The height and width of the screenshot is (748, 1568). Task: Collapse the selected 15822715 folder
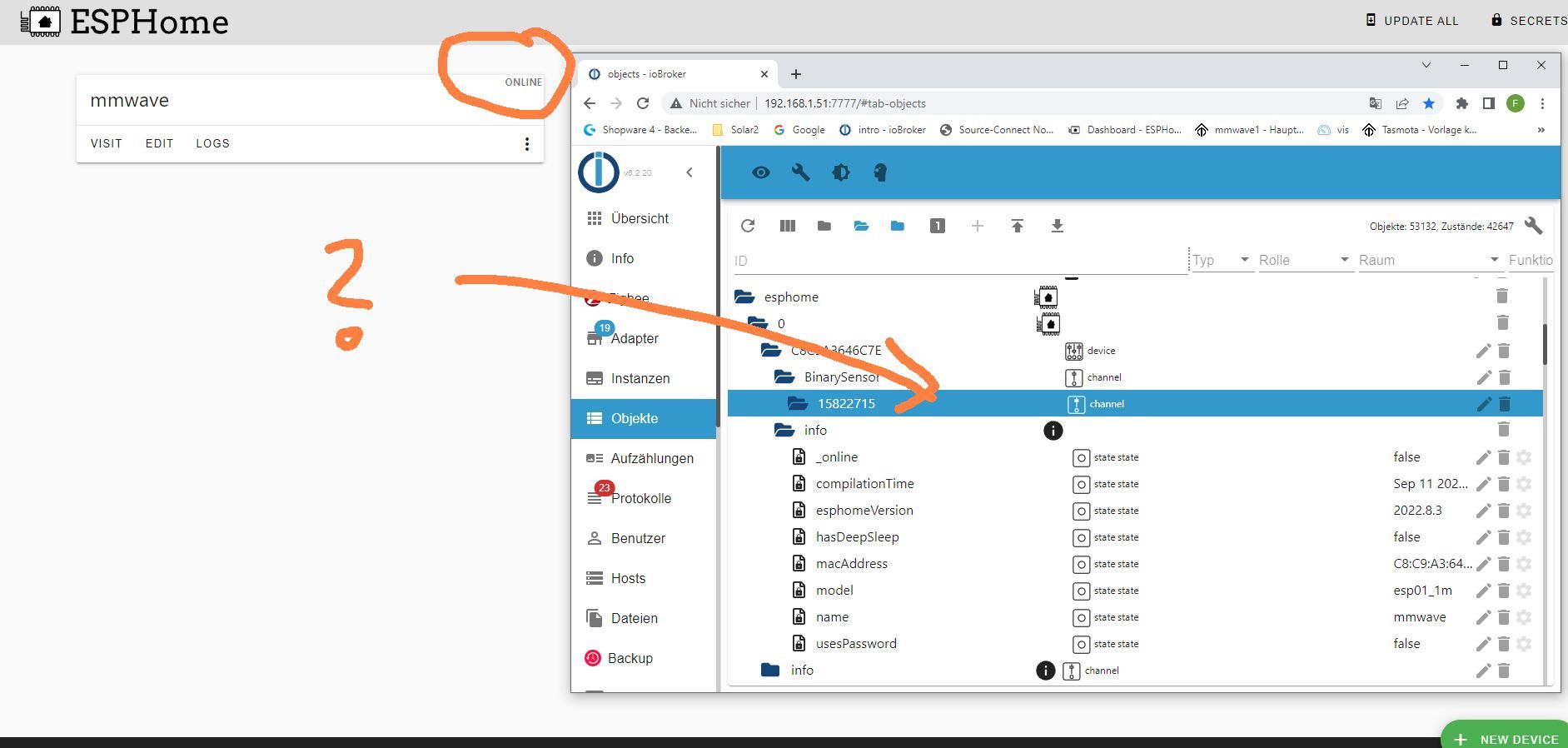[797, 404]
